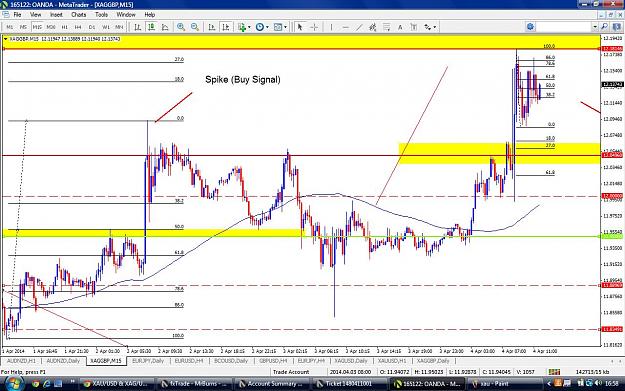Click the globe icon near search box
This screenshot has width=625, height=391.
pyautogui.click(x=531, y=27)
